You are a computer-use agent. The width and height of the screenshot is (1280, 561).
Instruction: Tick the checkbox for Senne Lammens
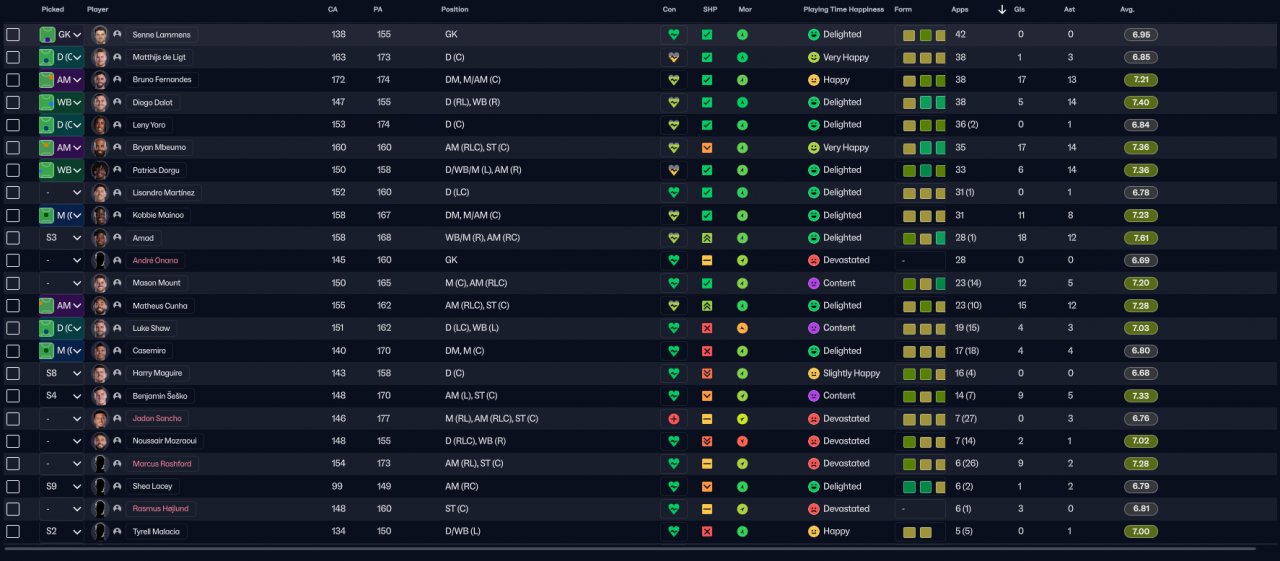[13, 34]
